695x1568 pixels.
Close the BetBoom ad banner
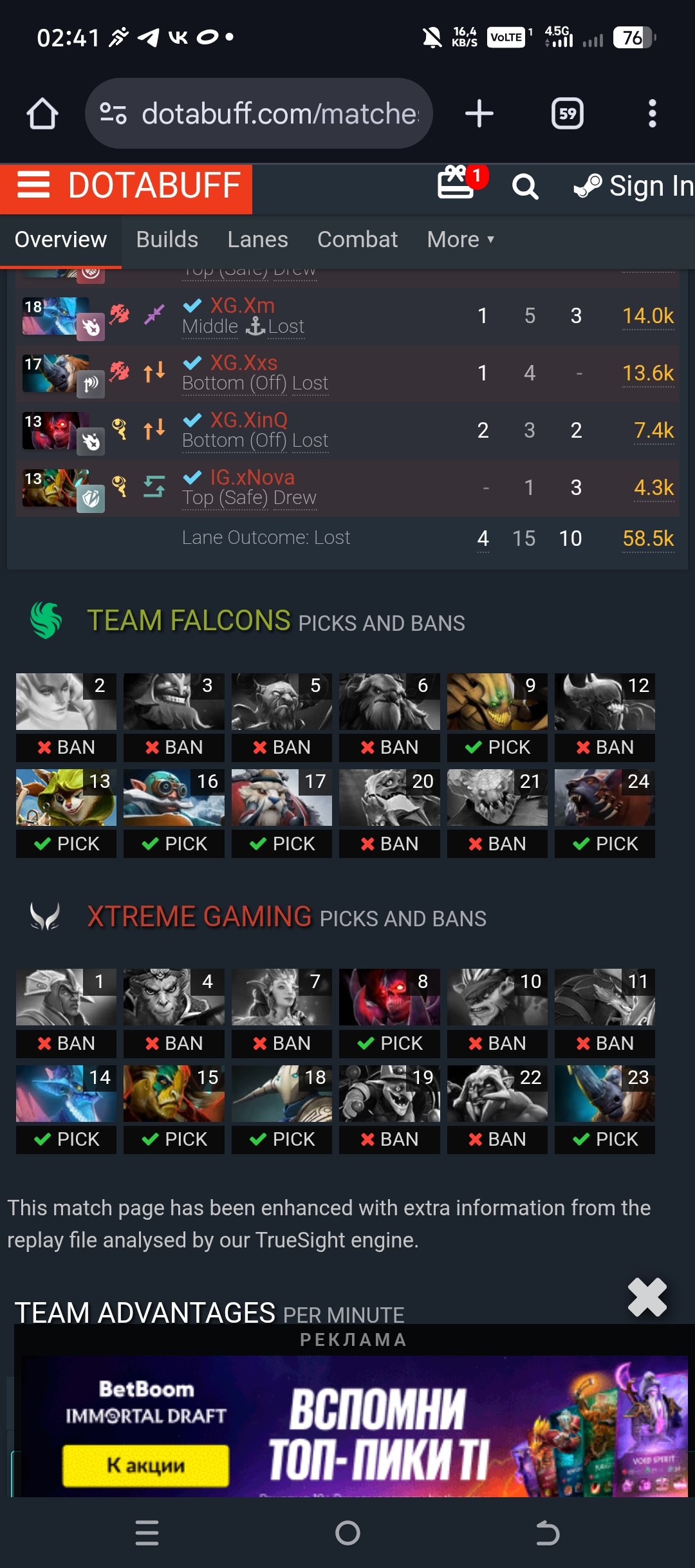click(647, 1297)
